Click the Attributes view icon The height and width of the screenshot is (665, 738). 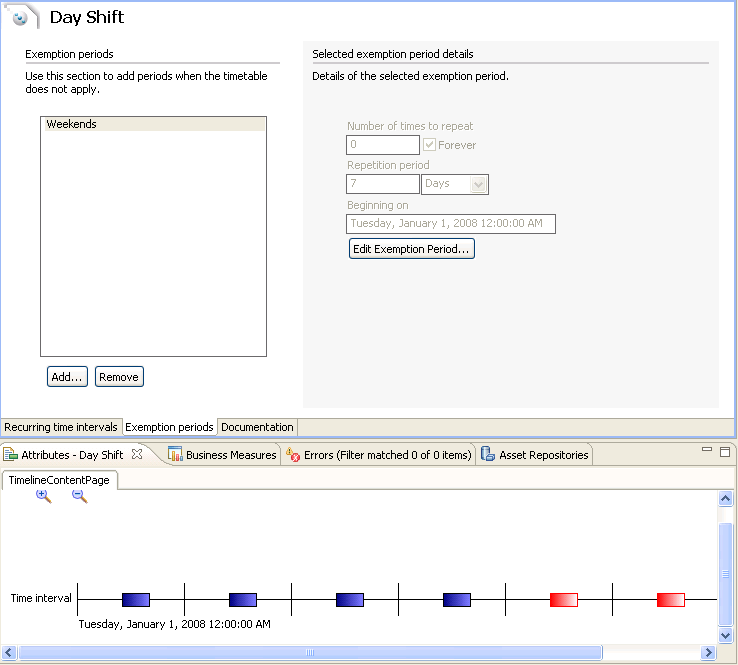(x=11, y=455)
